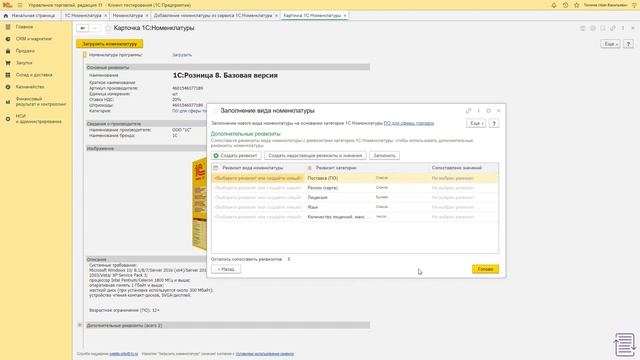Click the Склад и доставка grid icon
This screenshot has height=360, width=640.
(x=8, y=75)
